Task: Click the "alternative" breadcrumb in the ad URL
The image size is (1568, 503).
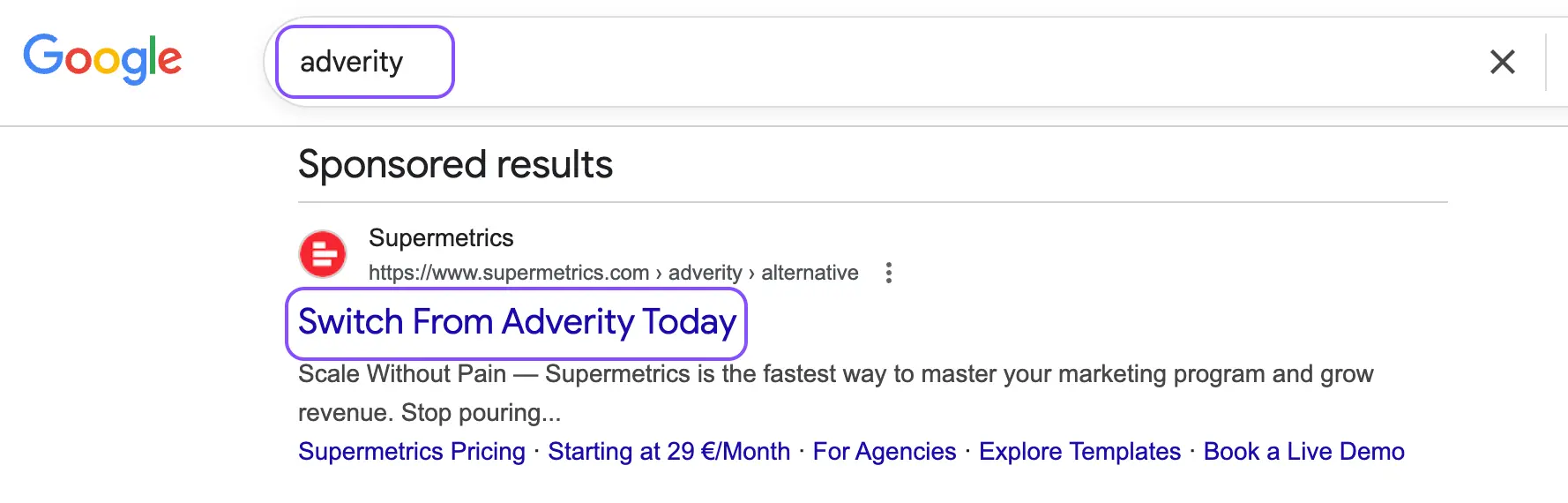Action: pos(810,273)
